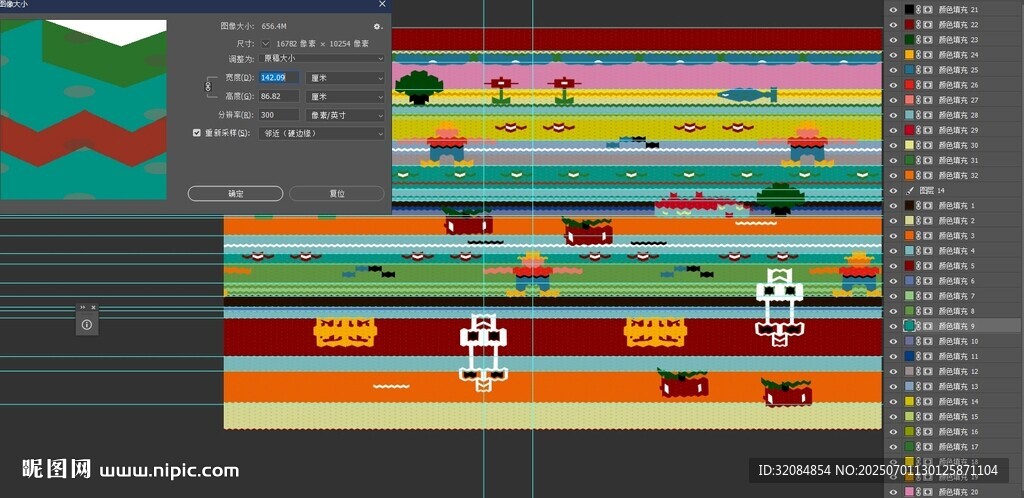Click the 宽度 width input field
This screenshot has height=498, width=1024.
(279, 78)
